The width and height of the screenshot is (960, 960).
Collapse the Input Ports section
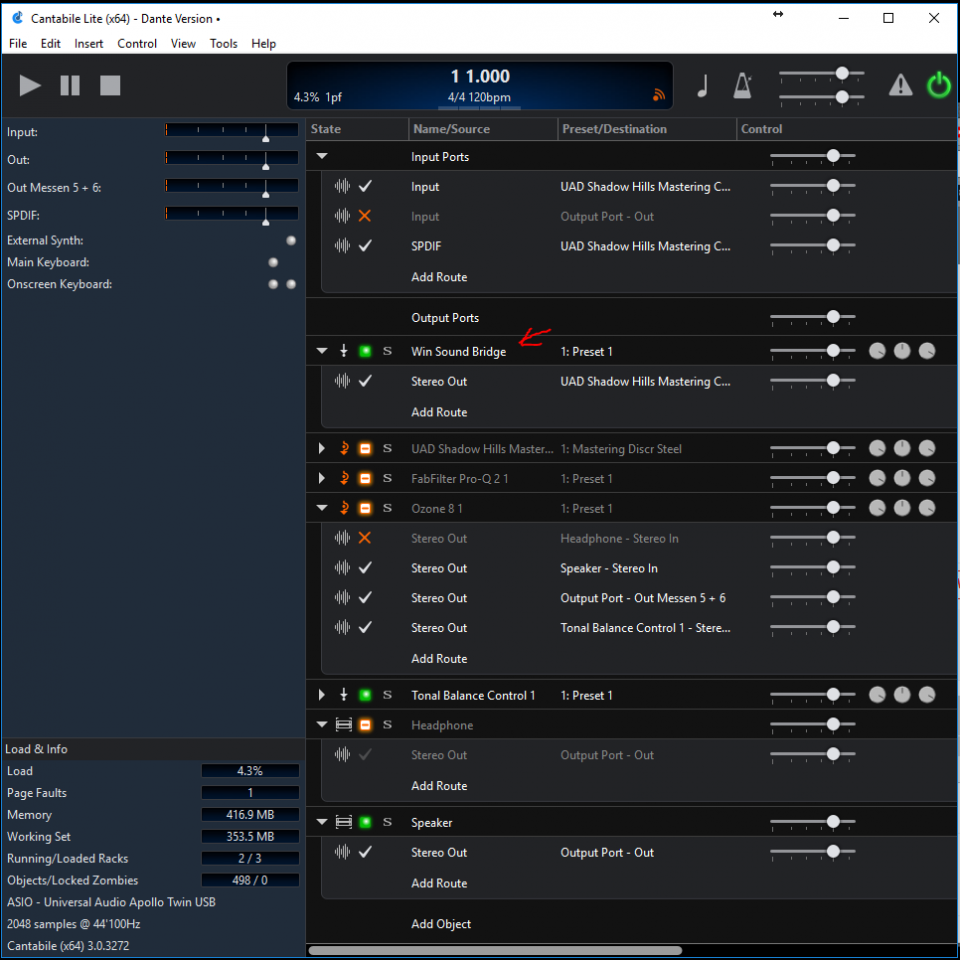322,156
